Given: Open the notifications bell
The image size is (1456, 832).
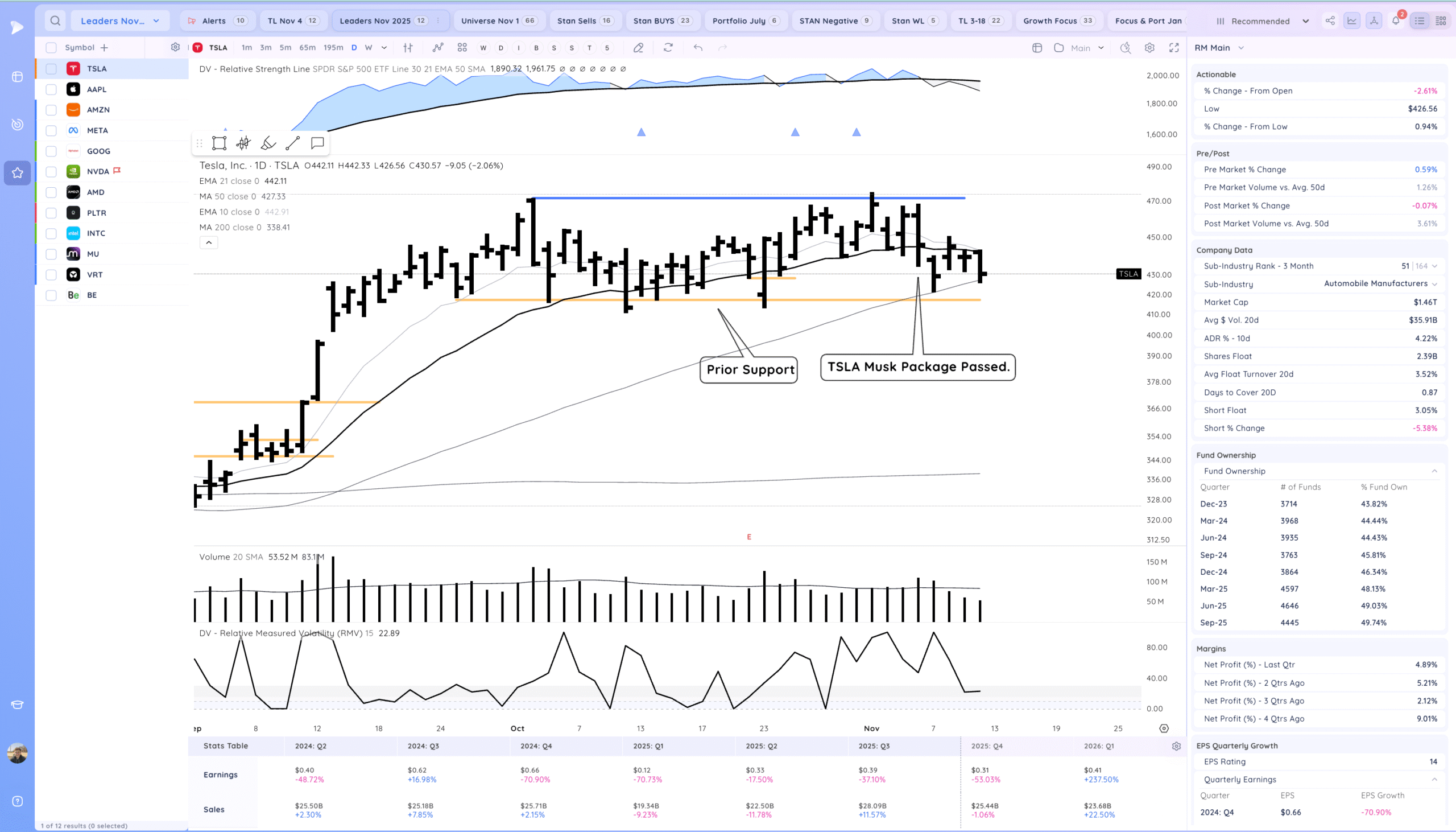Looking at the screenshot, I should 1396,20.
